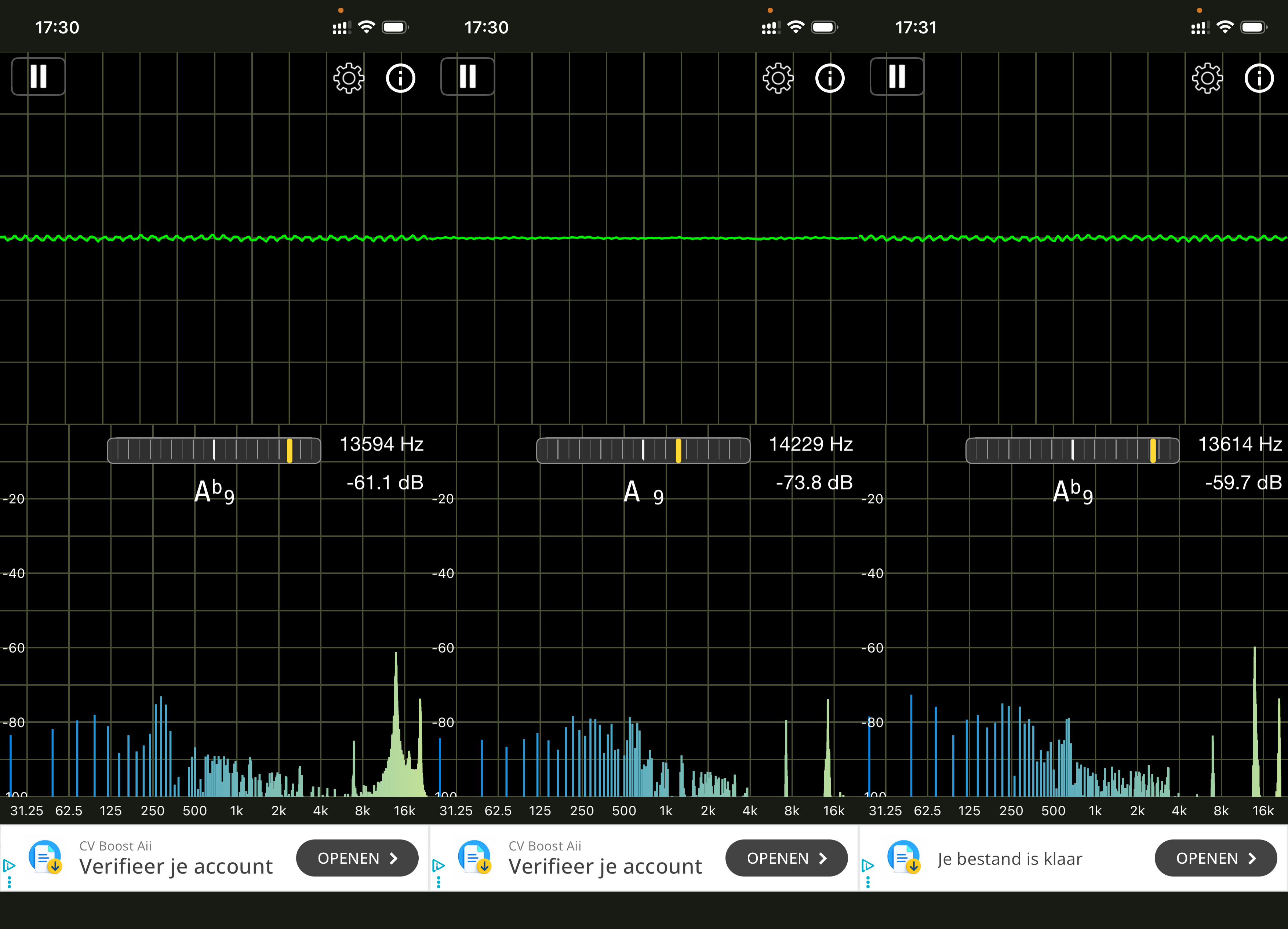Tap the ad app icon in first screen
Image resolution: width=1288 pixels, height=929 pixels.
click(45, 857)
